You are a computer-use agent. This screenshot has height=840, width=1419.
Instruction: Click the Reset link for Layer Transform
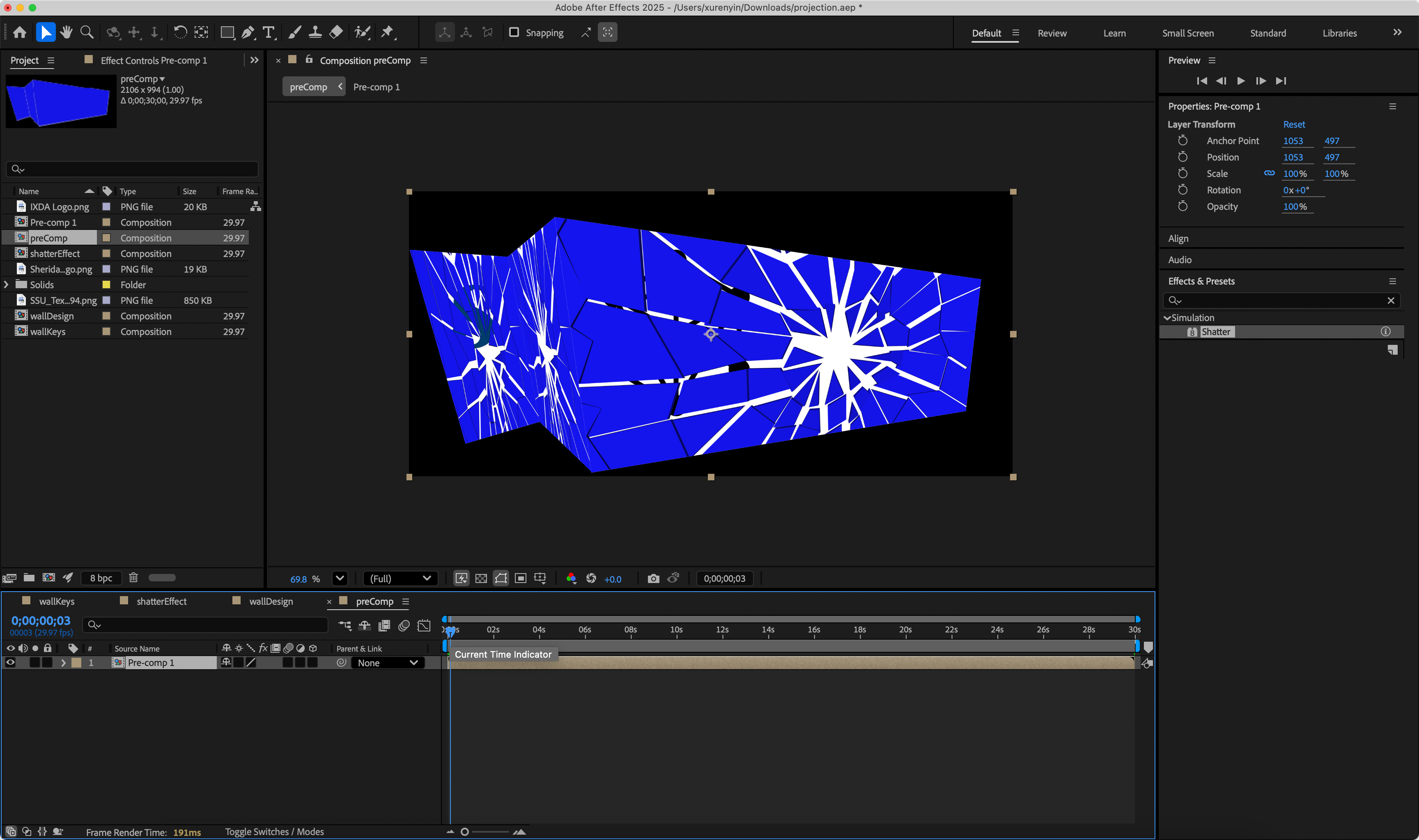(1295, 124)
